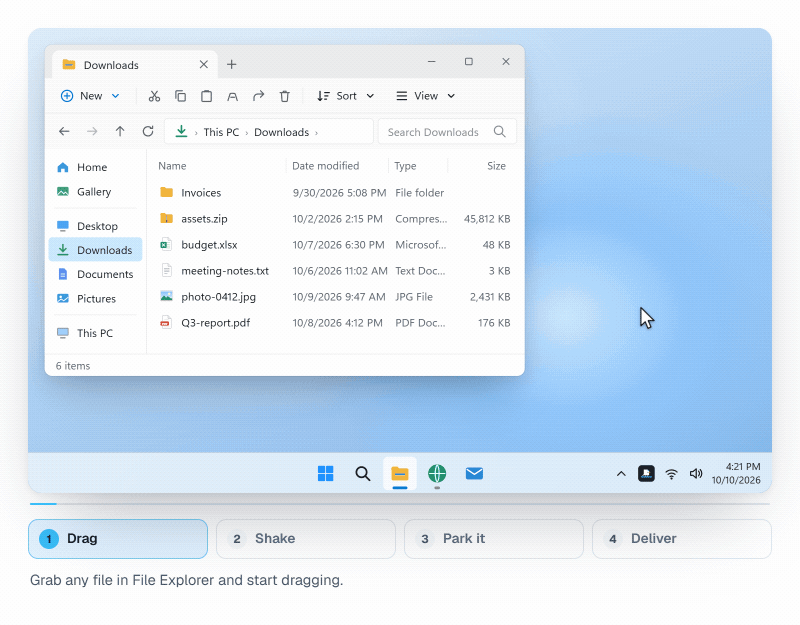
Task: Go forward with the right arrow
Action: click(92, 132)
